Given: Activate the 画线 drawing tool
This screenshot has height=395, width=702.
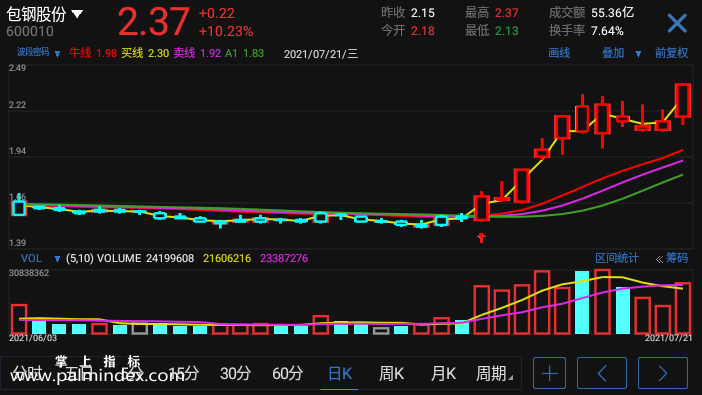Looking at the screenshot, I should [x=559, y=53].
